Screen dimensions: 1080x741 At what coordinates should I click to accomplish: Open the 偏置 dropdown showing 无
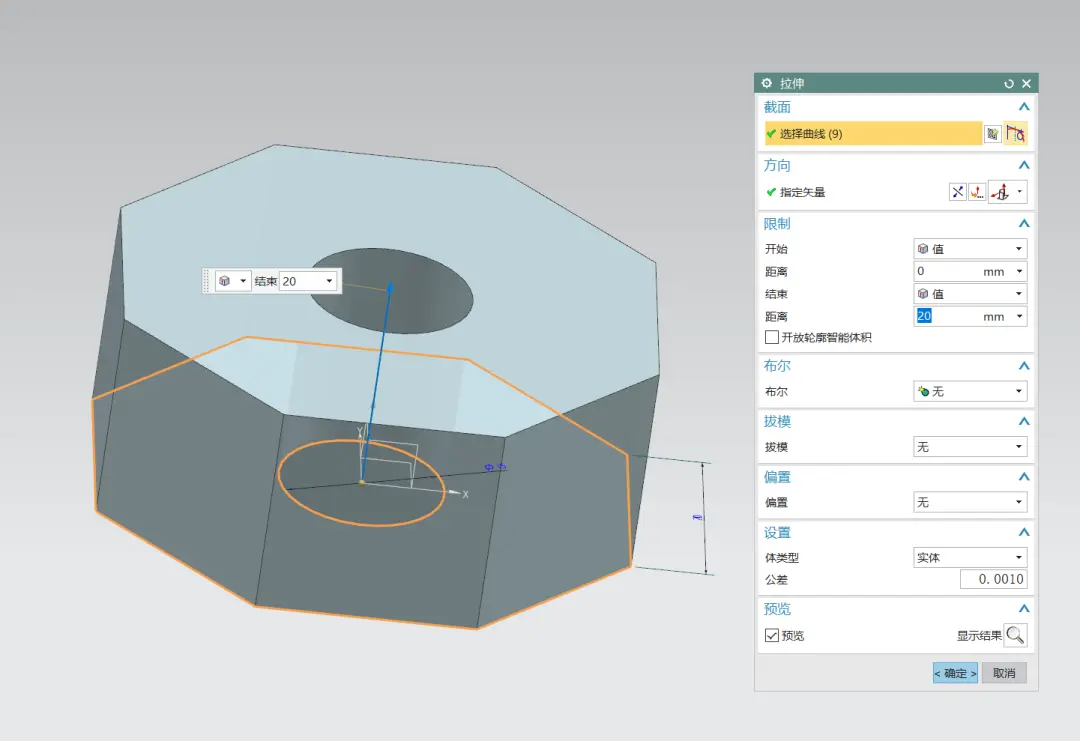[x=970, y=502]
